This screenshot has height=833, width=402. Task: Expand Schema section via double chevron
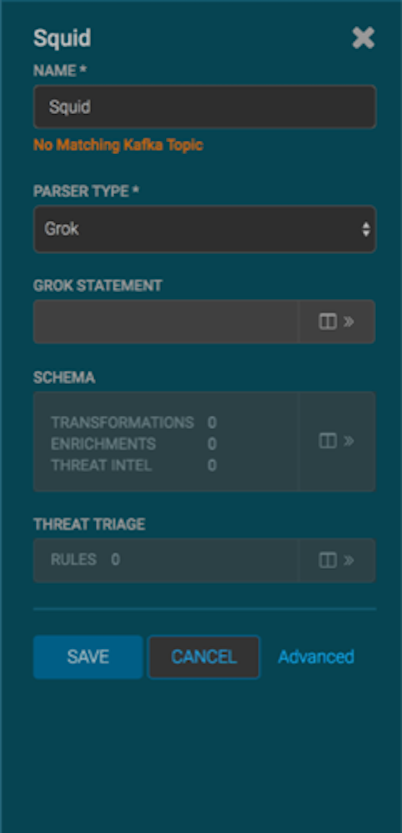pyautogui.click(x=349, y=441)
